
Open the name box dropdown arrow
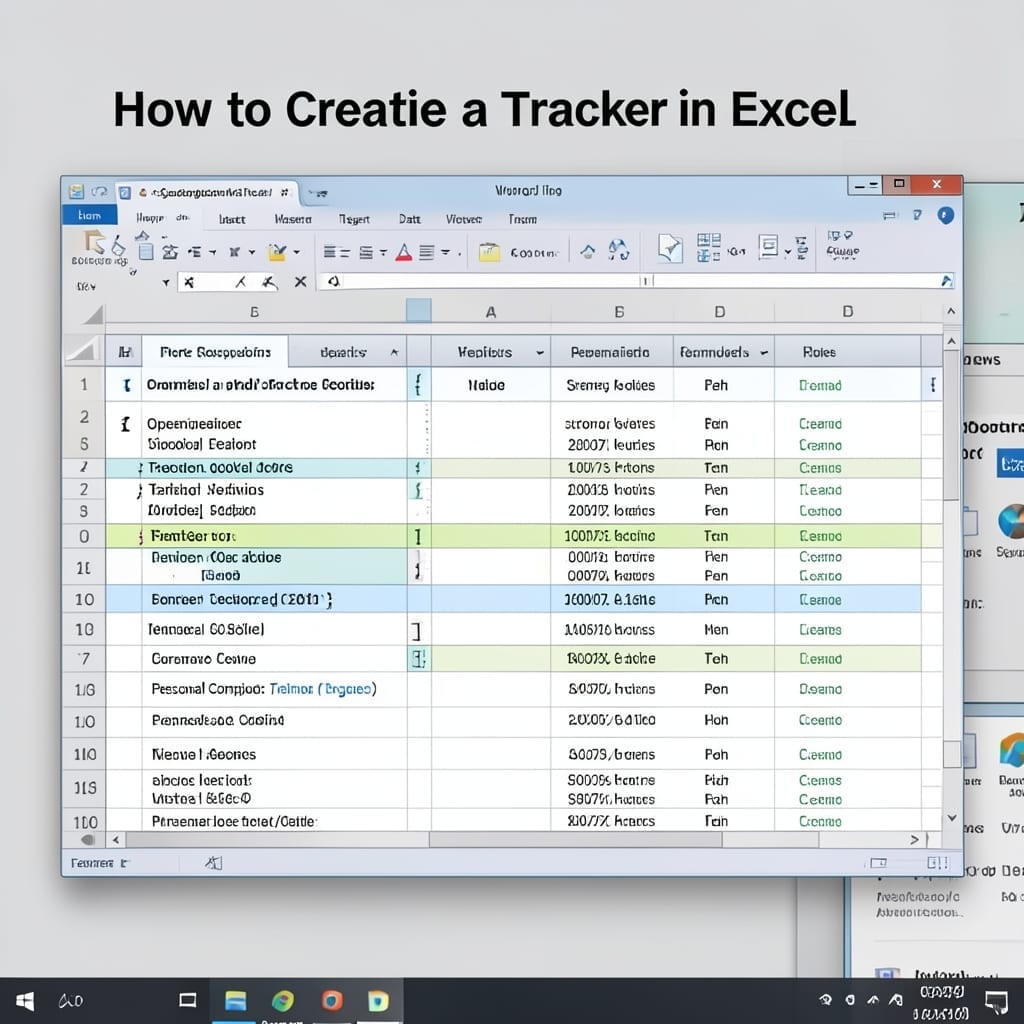tap(166, 283)
